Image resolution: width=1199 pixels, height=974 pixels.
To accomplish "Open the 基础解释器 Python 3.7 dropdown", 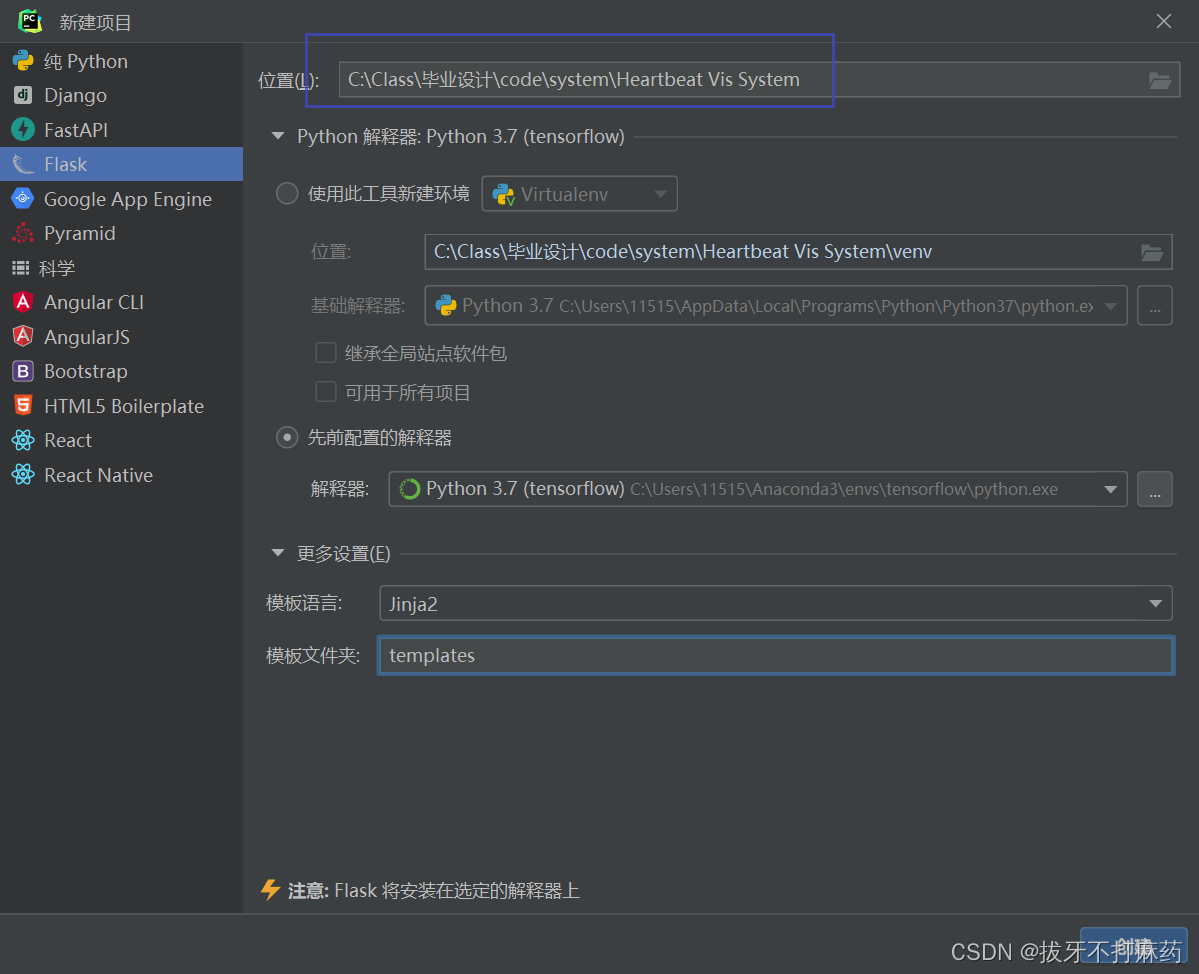I will pyautogui.click(x=775, y=306).
